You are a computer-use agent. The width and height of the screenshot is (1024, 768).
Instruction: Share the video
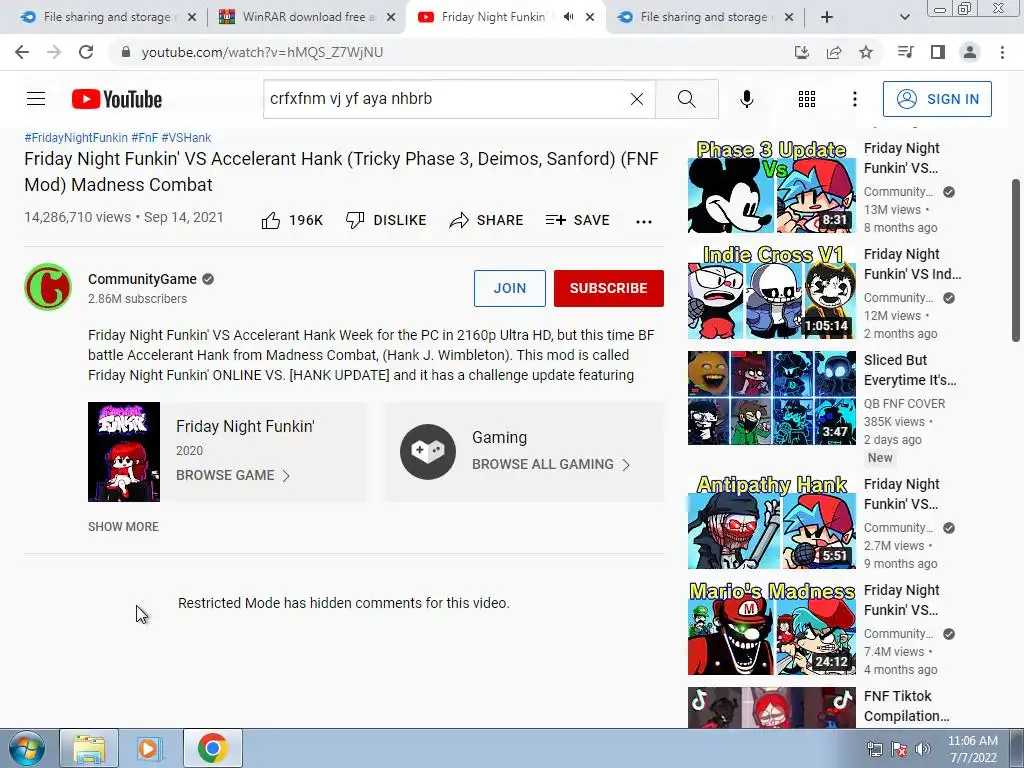pyautogui.click(x=487, y=221)
